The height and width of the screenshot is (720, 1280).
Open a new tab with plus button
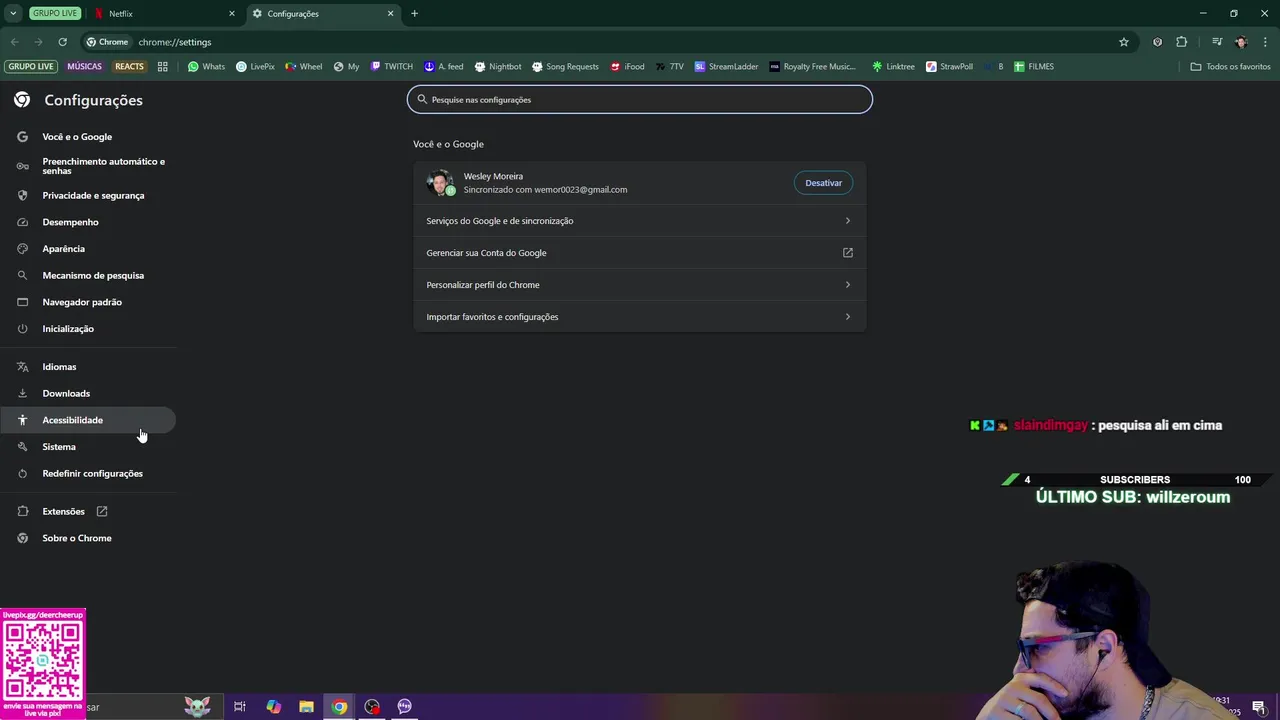tap(414, 14)
